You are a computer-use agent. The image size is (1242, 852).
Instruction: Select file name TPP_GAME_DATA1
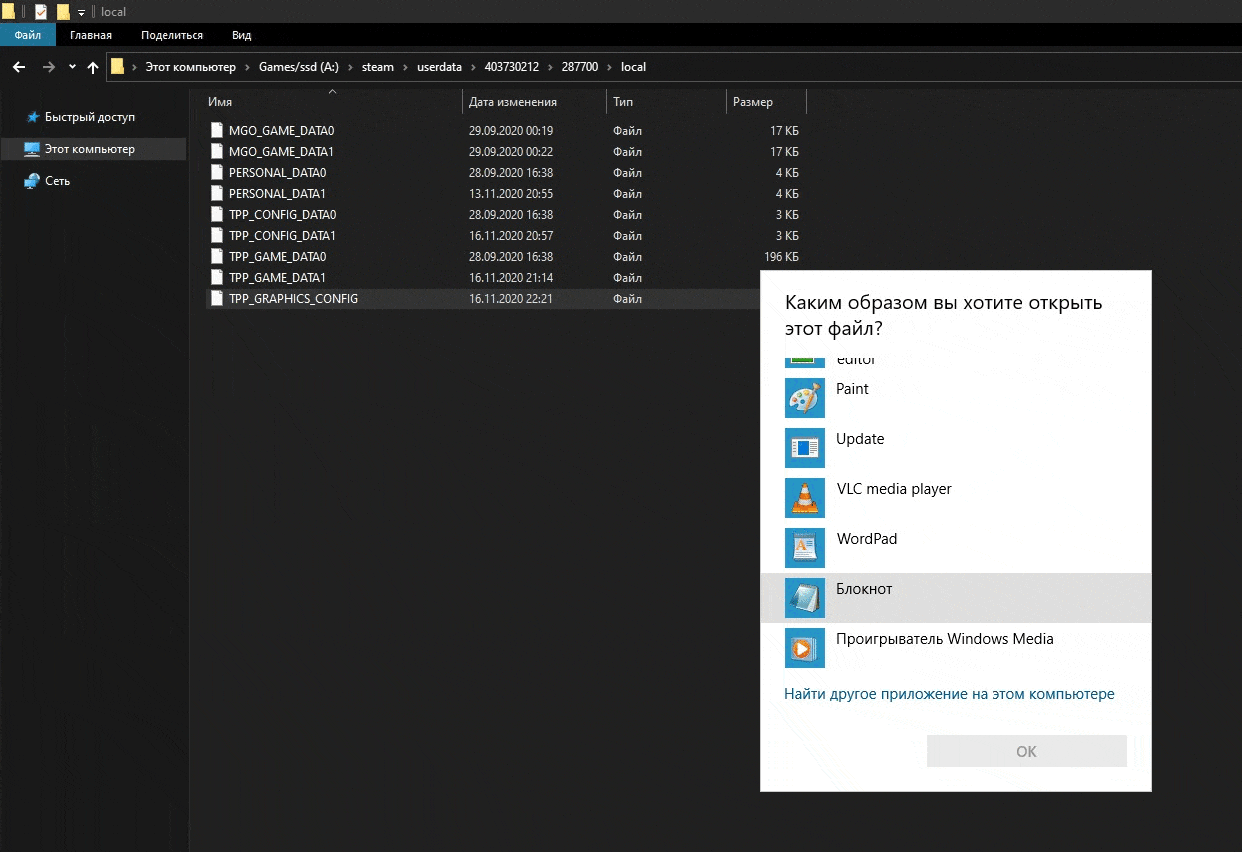click(277, 277)
